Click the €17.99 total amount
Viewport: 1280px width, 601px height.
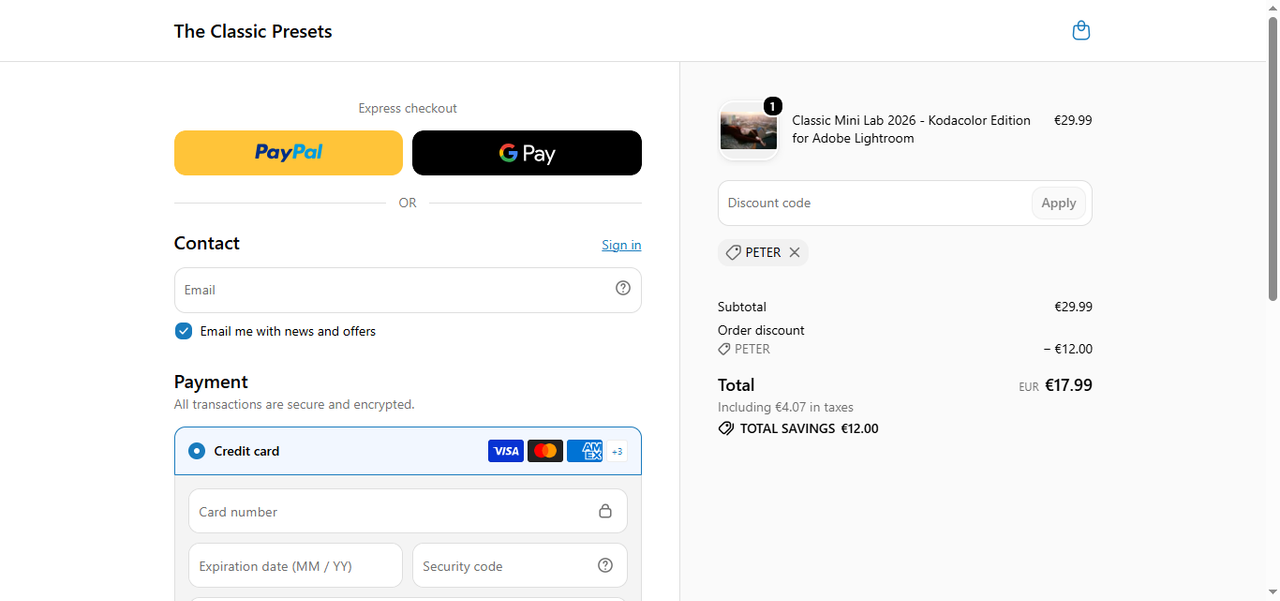pos(1068,385)
